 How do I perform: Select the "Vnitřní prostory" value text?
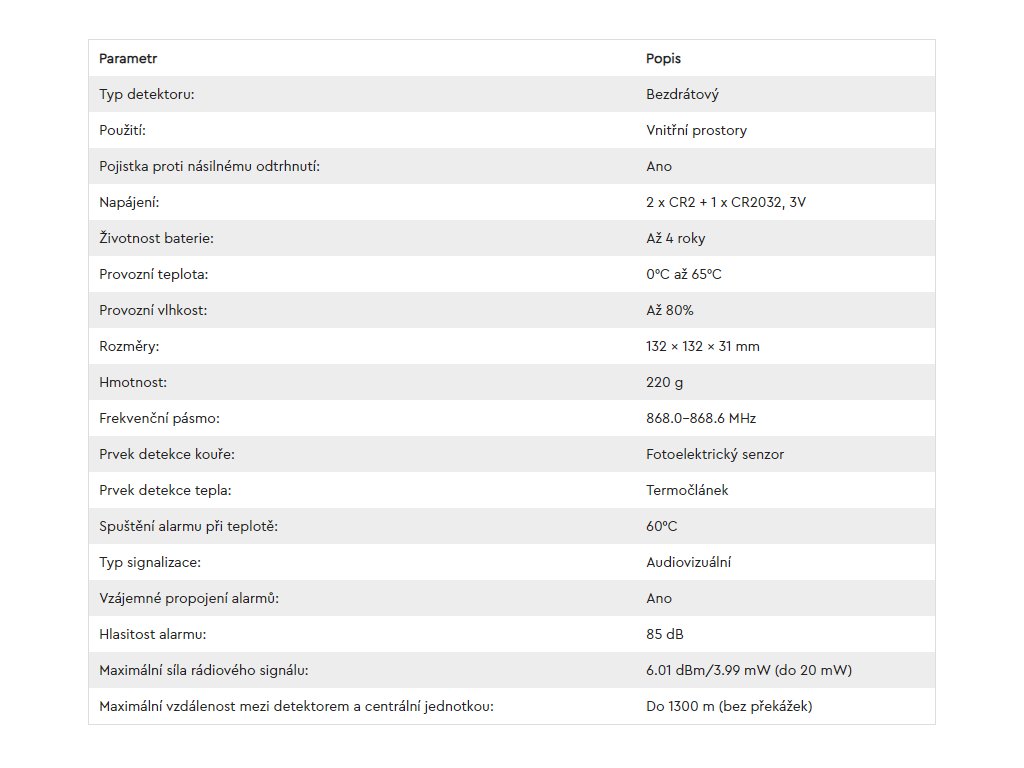coord(696,130)
